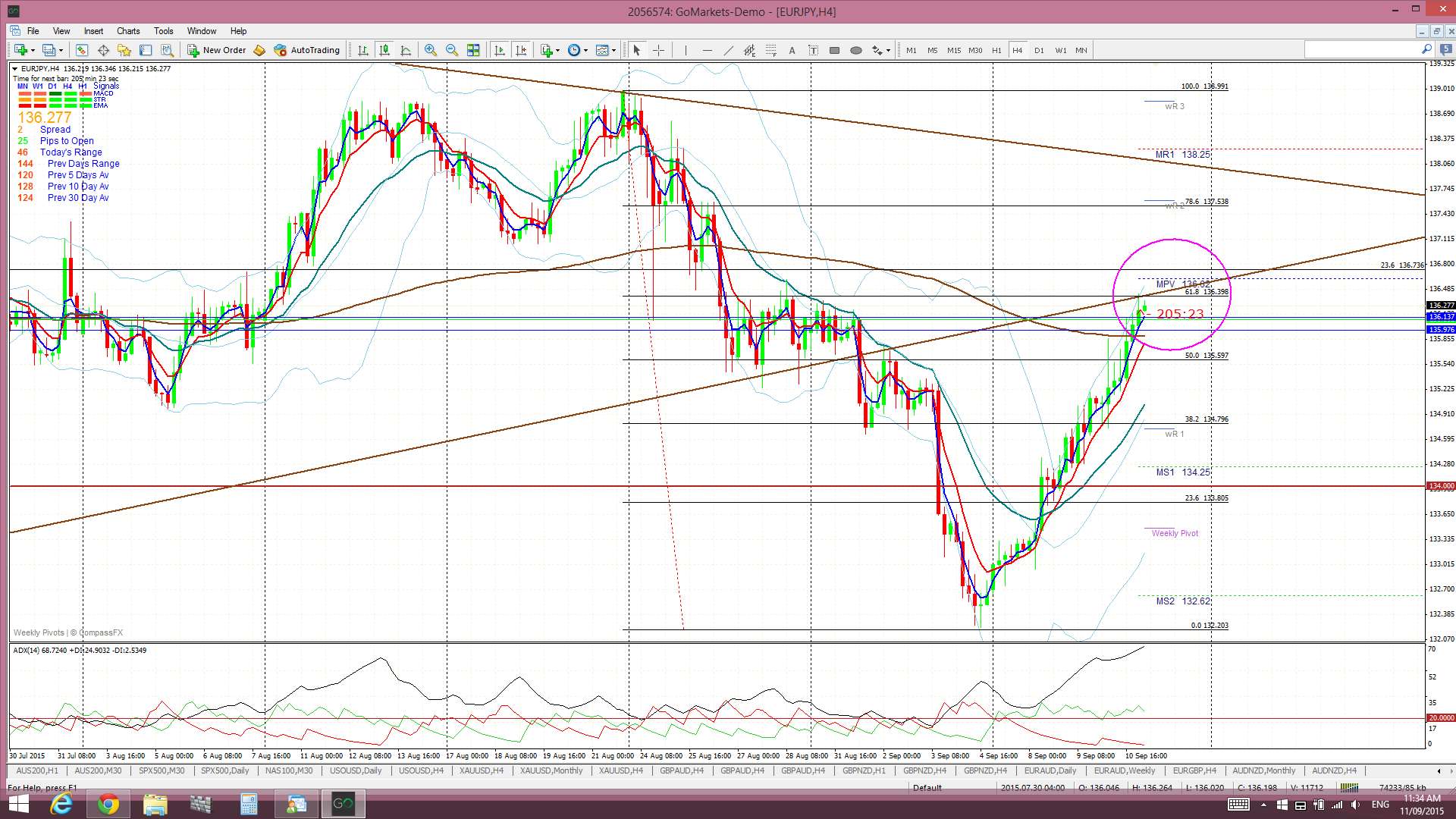
Task: Open Chrome from the Windows taskbar
Action: (x=108, y=804)
